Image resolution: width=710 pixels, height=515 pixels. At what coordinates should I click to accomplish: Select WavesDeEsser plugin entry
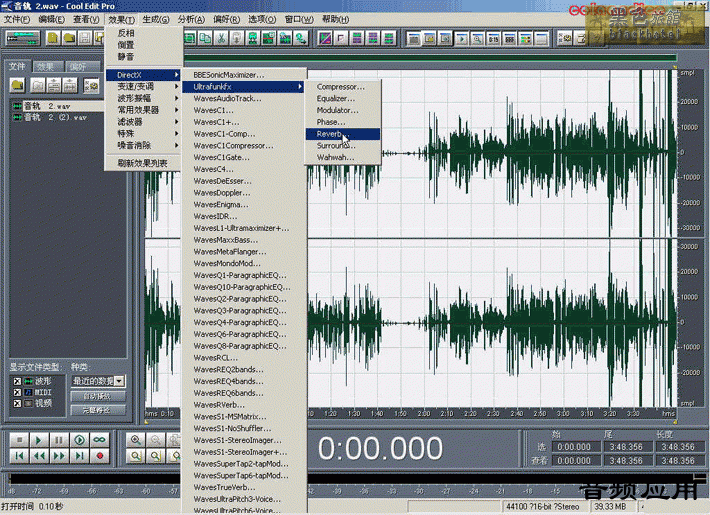(x=244, y=181)
